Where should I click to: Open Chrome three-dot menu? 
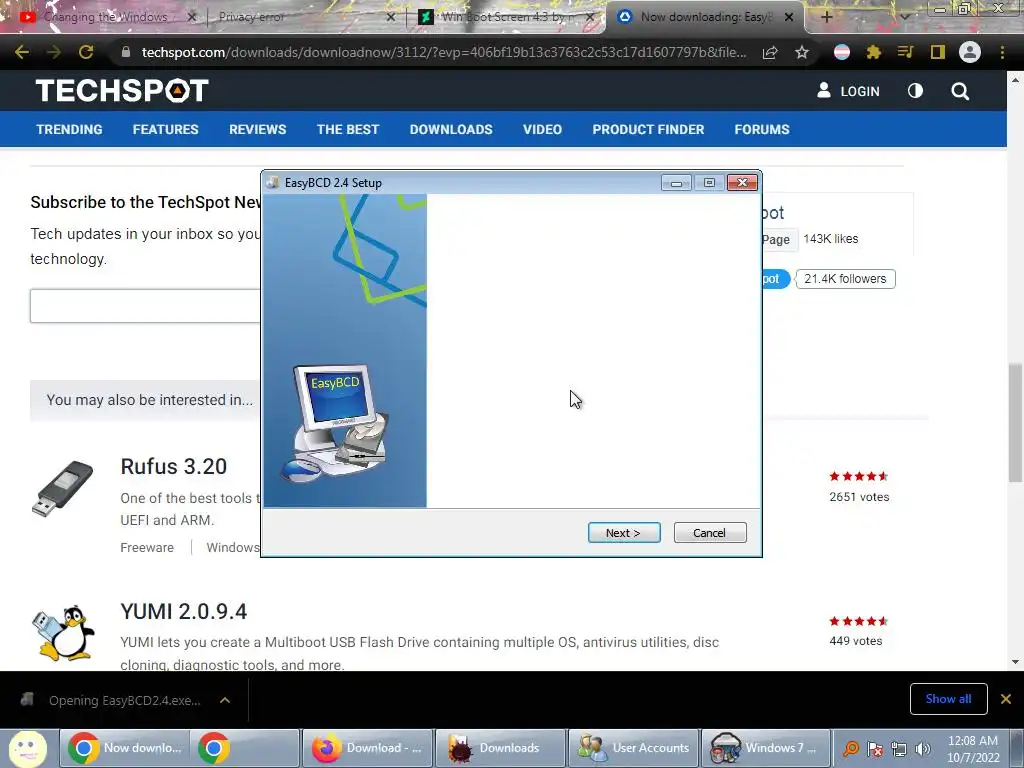coord(1002,52)
